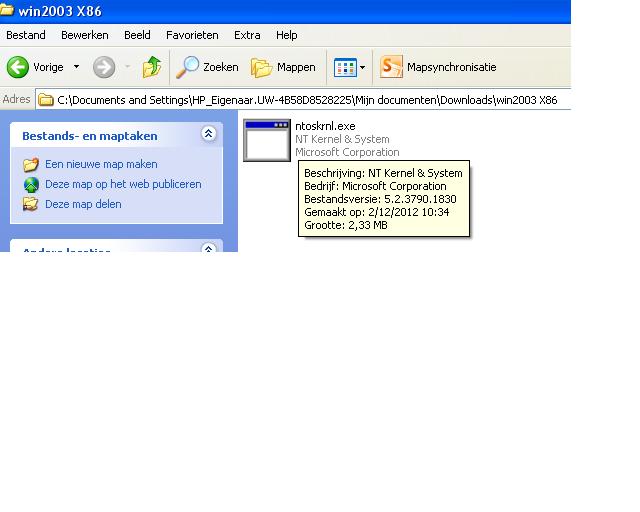The image size is (640, 512).
Task: Click the address bar path field
Action: click(x=303, y=100)
